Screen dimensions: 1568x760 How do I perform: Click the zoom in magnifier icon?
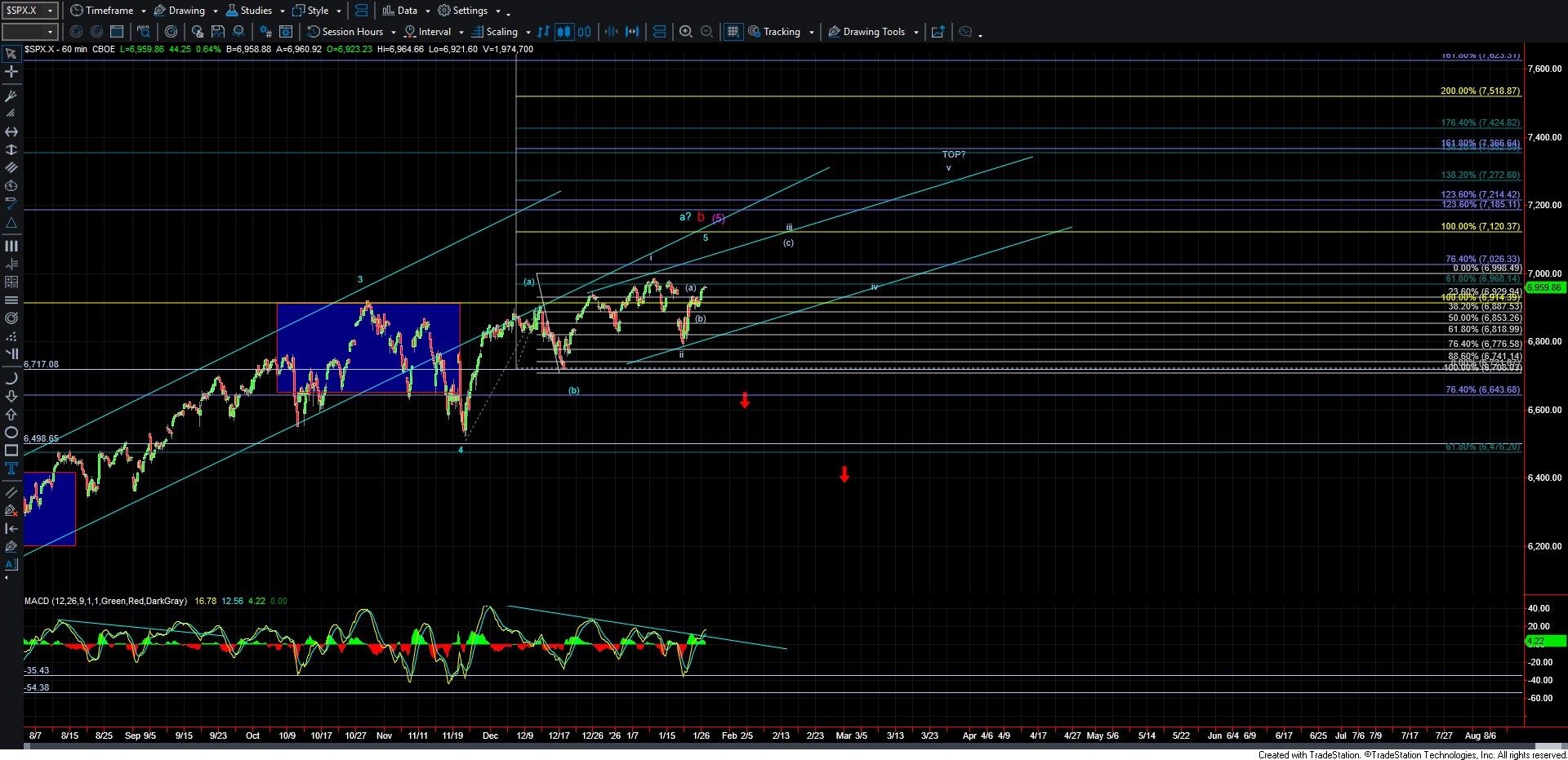[686, 32]
